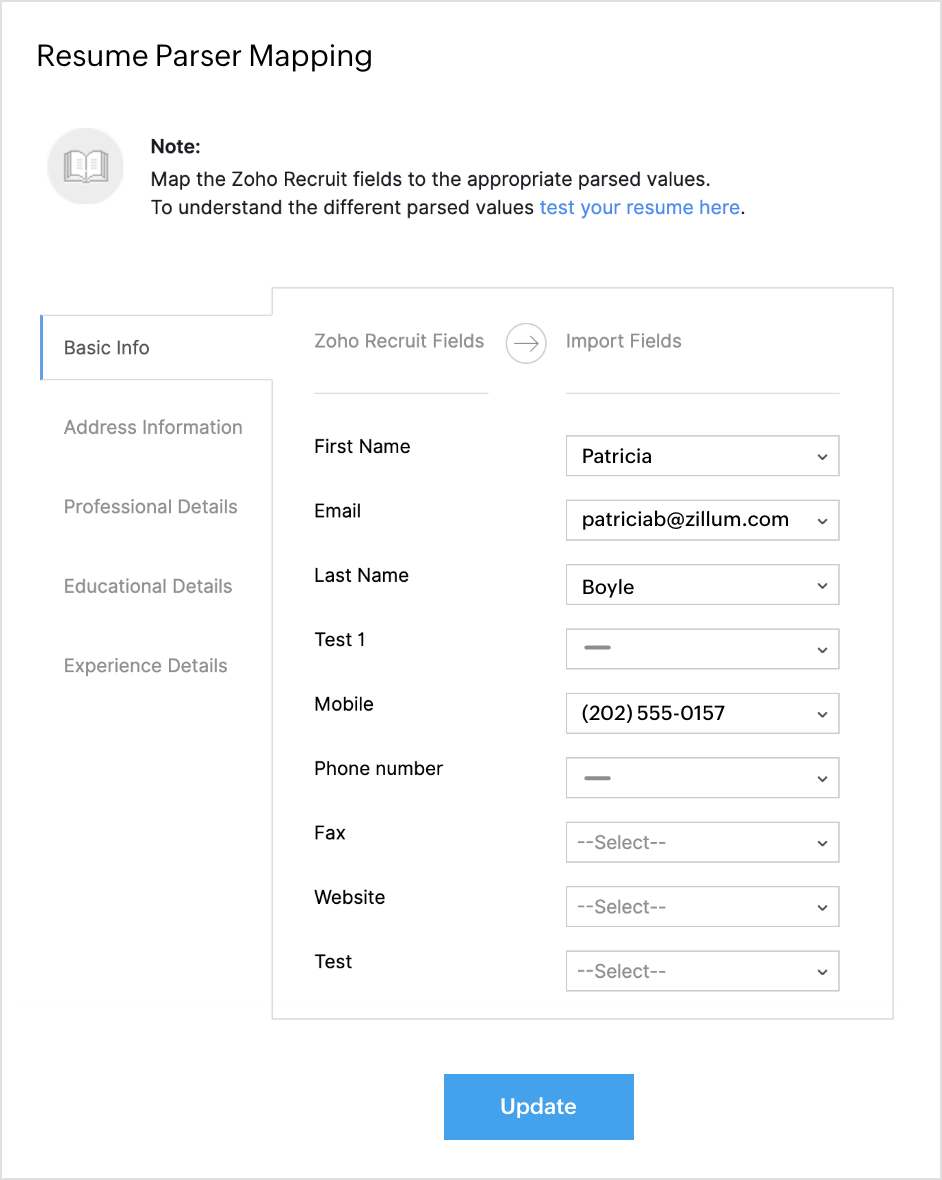Click the Import Fields column header

623,341
